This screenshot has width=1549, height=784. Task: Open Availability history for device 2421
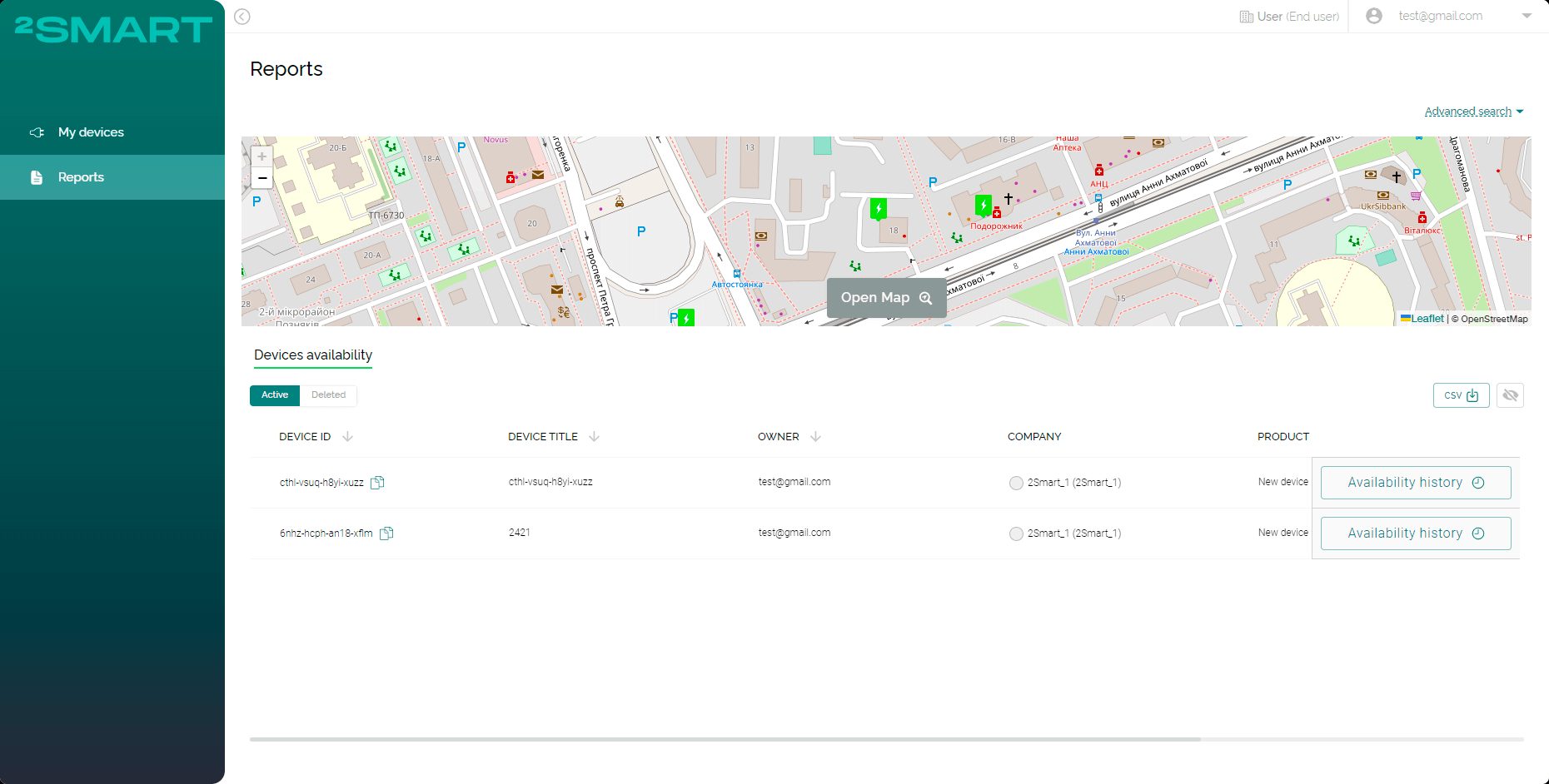(1416, 533)
